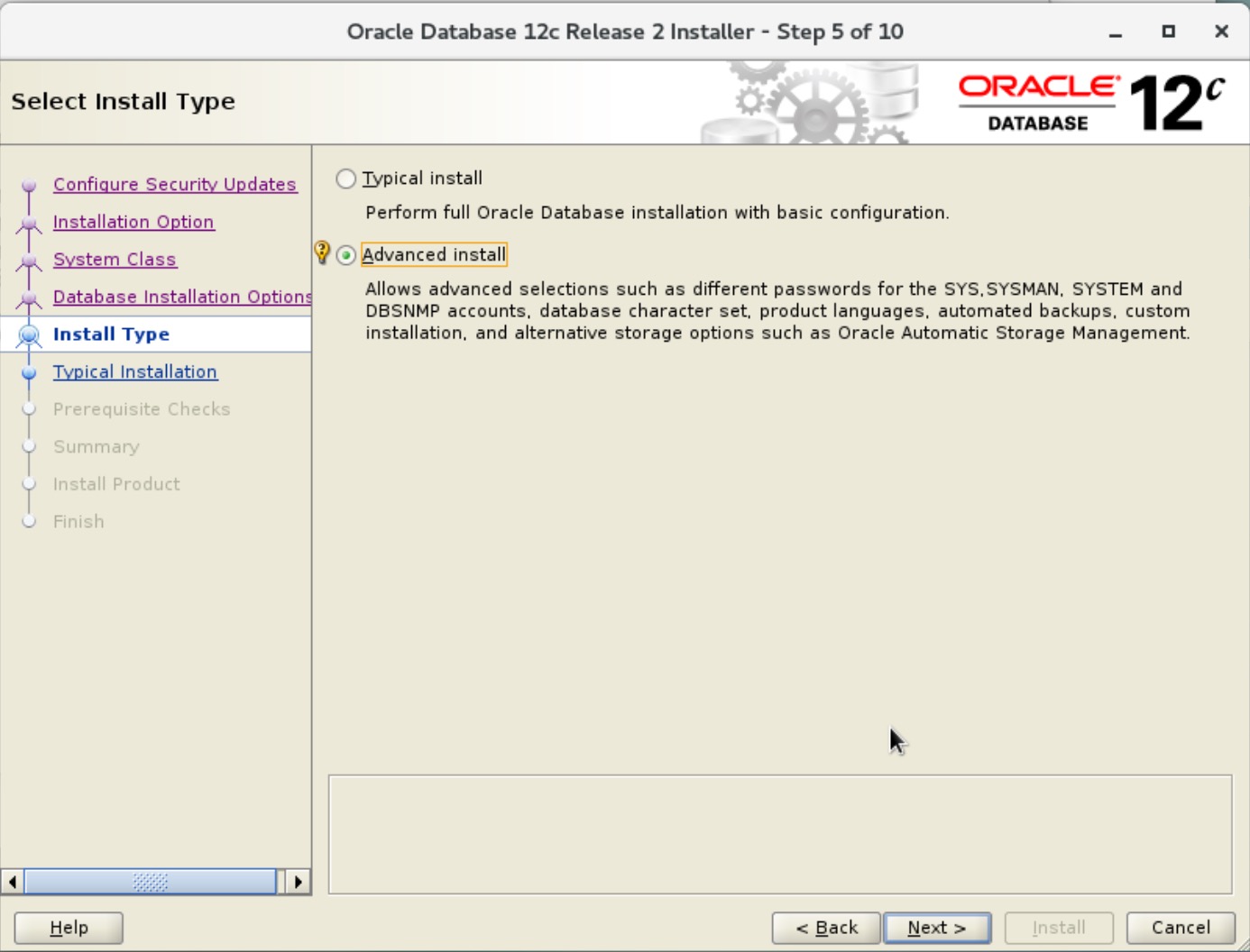Click the Typical install description text
The height and width of the screenshot is (952, 1250).
(x=657, y=213)
